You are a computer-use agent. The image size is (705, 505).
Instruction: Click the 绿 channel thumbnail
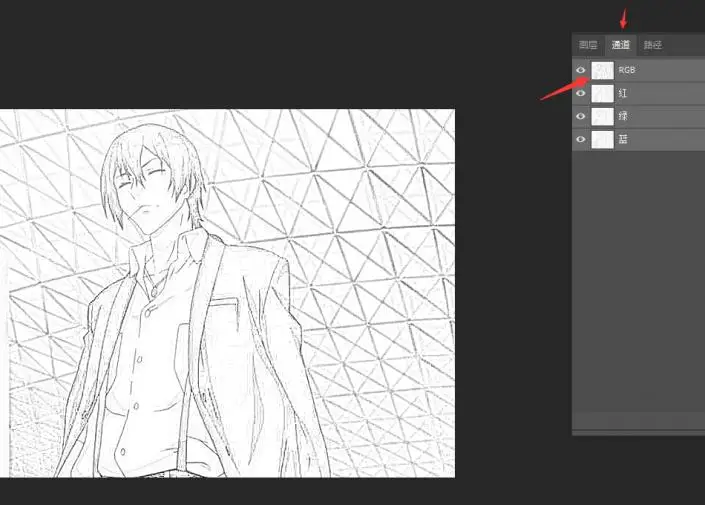coord(602,116)
